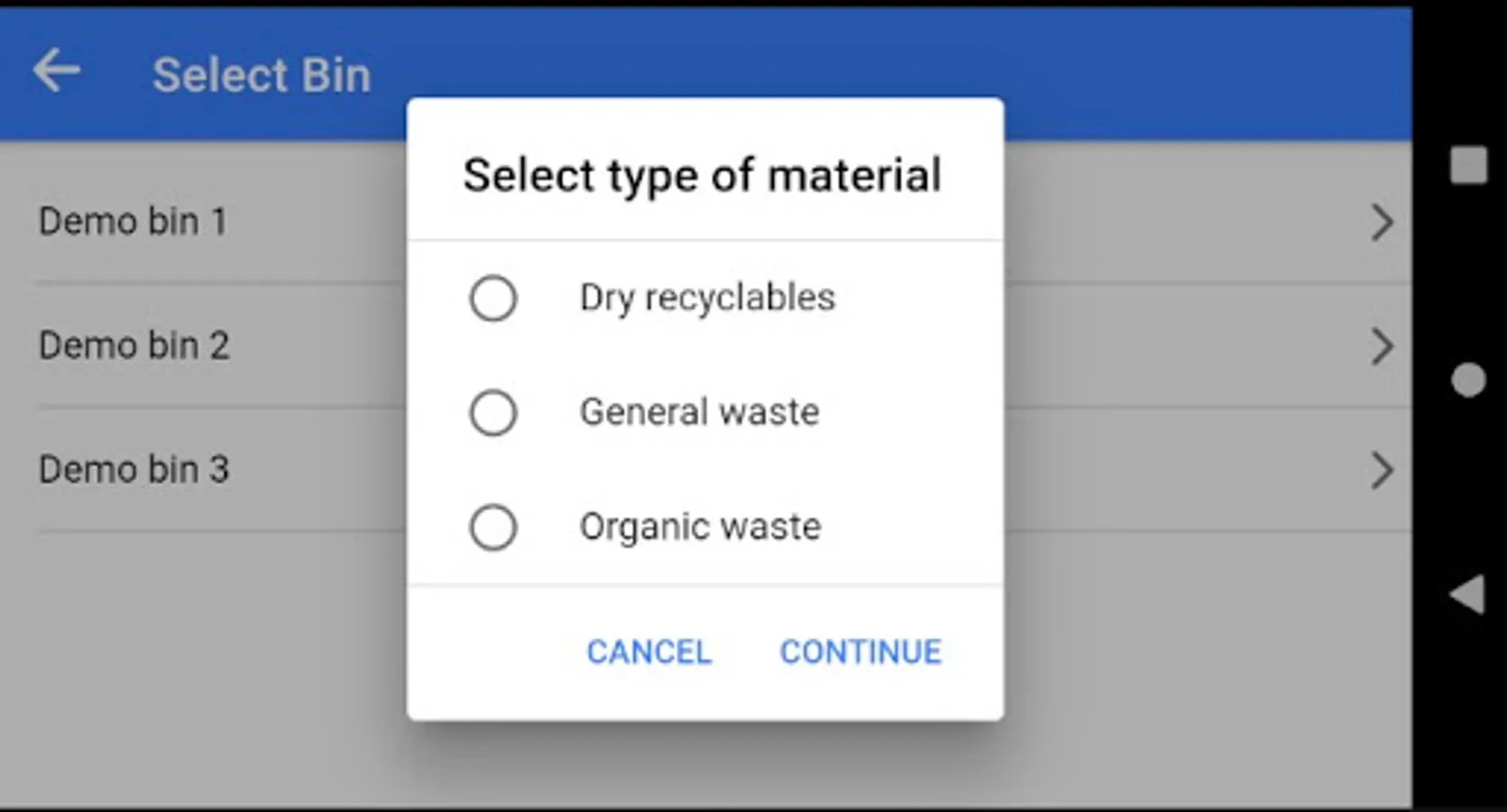Open the Demo bin 1 chevron
This screenshot has width=1507, height=812.
(1381, 222)
